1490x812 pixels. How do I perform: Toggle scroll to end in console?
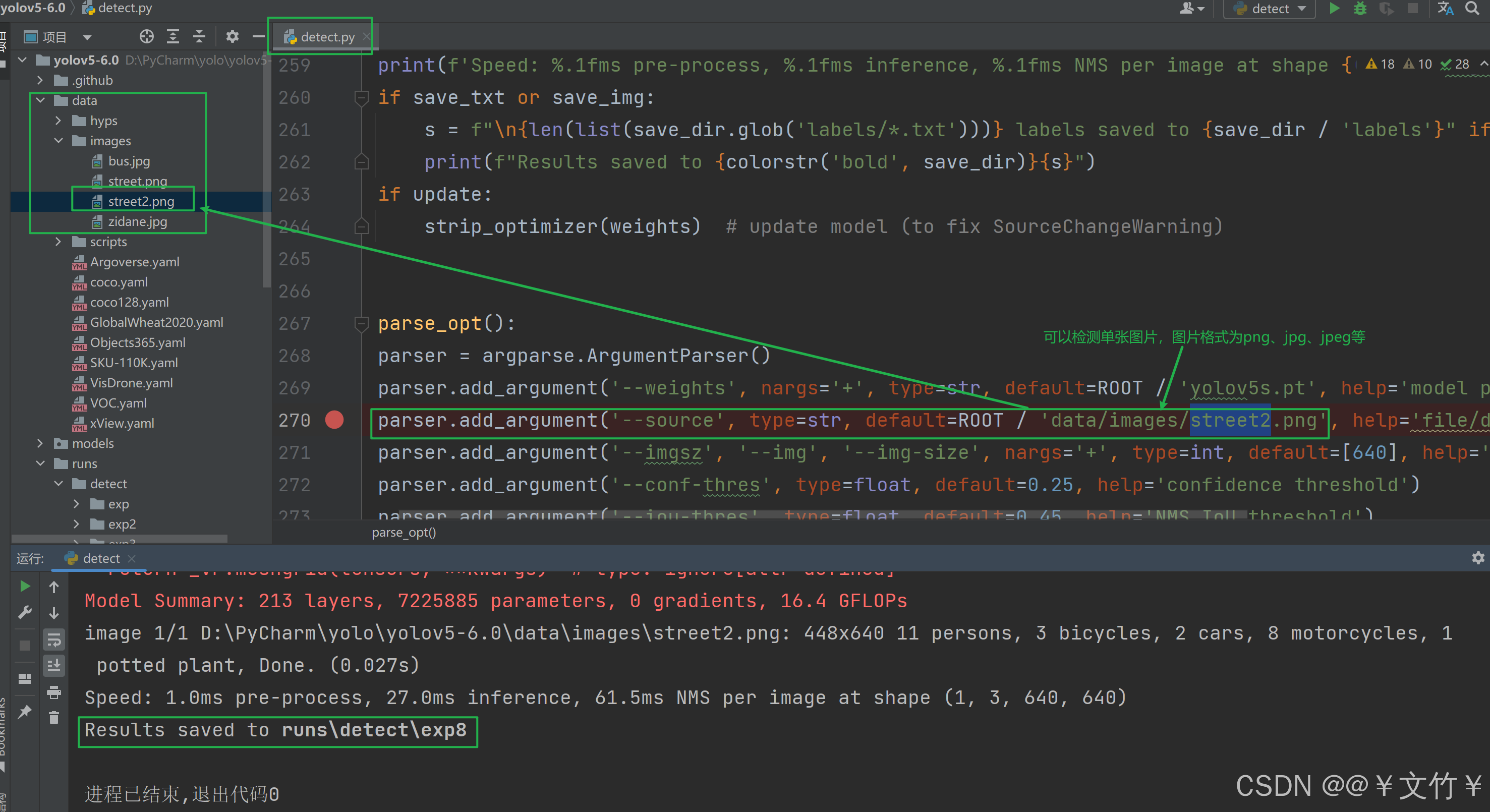click(x=54, y=666)
